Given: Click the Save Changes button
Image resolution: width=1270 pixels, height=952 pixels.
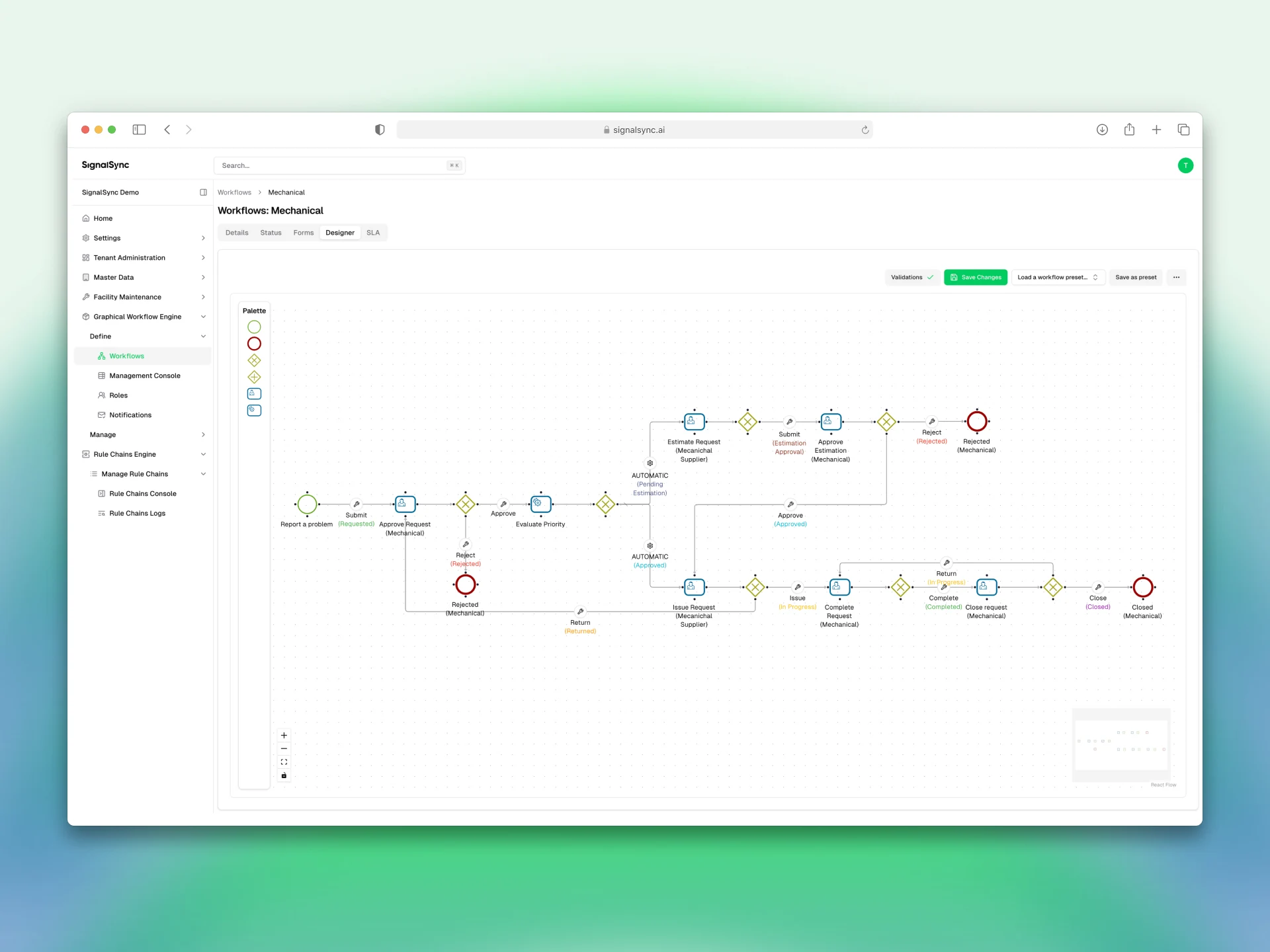Looking at the screenshot, I should (976, 277).
